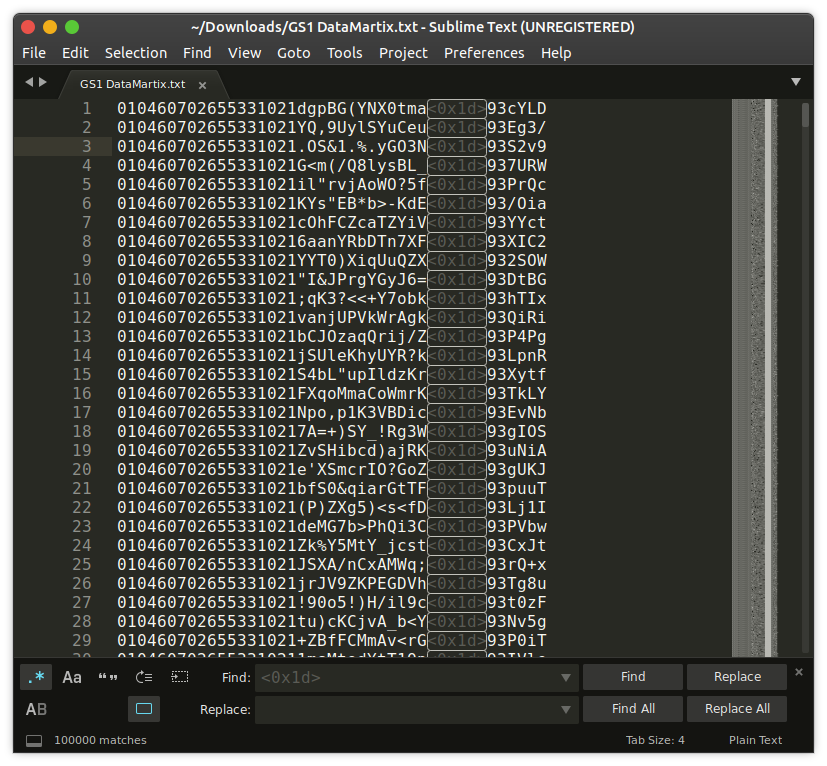Change Plain Text syntax setting

coord(755,740)
